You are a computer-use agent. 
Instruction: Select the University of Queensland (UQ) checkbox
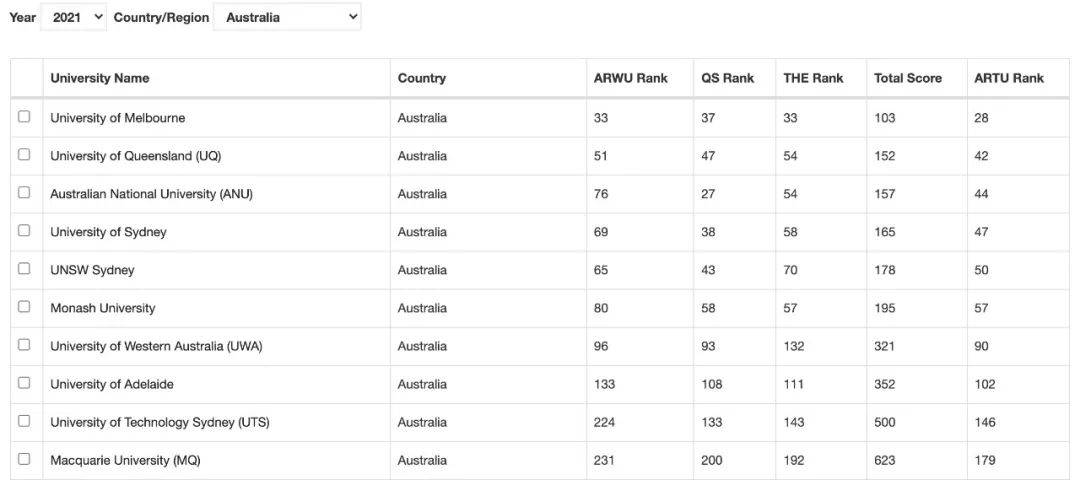tap(24, 155)
